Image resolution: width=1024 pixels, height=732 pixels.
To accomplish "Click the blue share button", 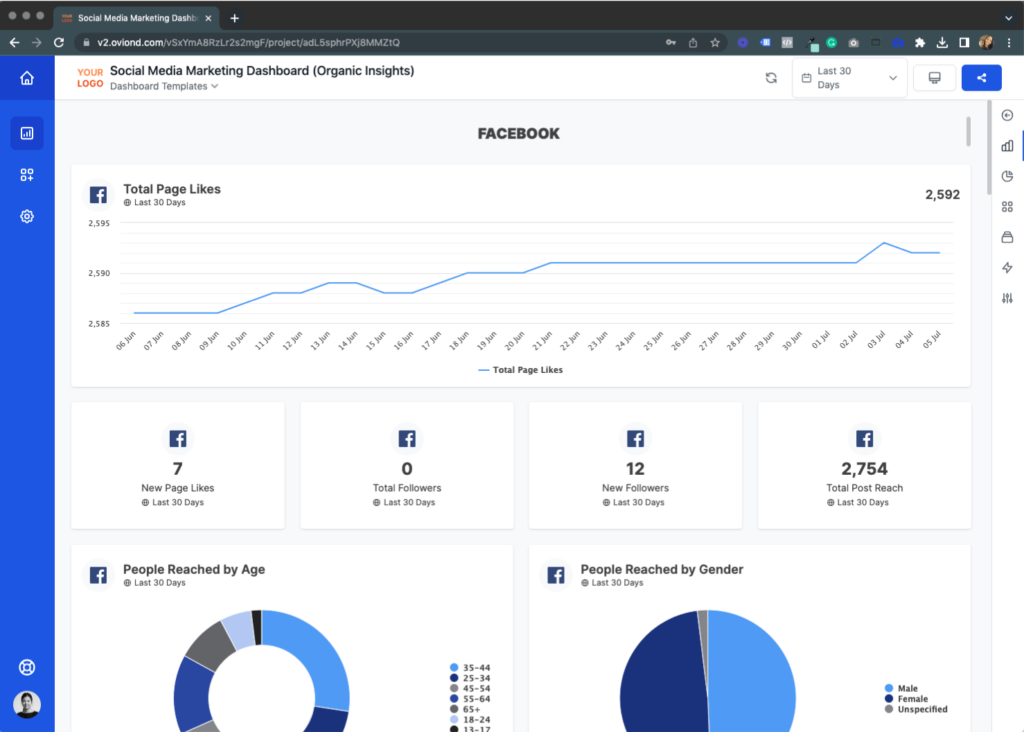I will pyautogui.click(x=981, y=78).
